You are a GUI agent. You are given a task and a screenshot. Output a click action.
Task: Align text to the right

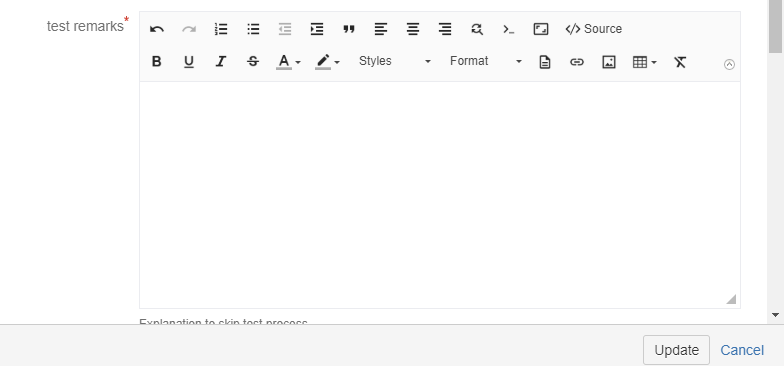[x=445, y=29]
